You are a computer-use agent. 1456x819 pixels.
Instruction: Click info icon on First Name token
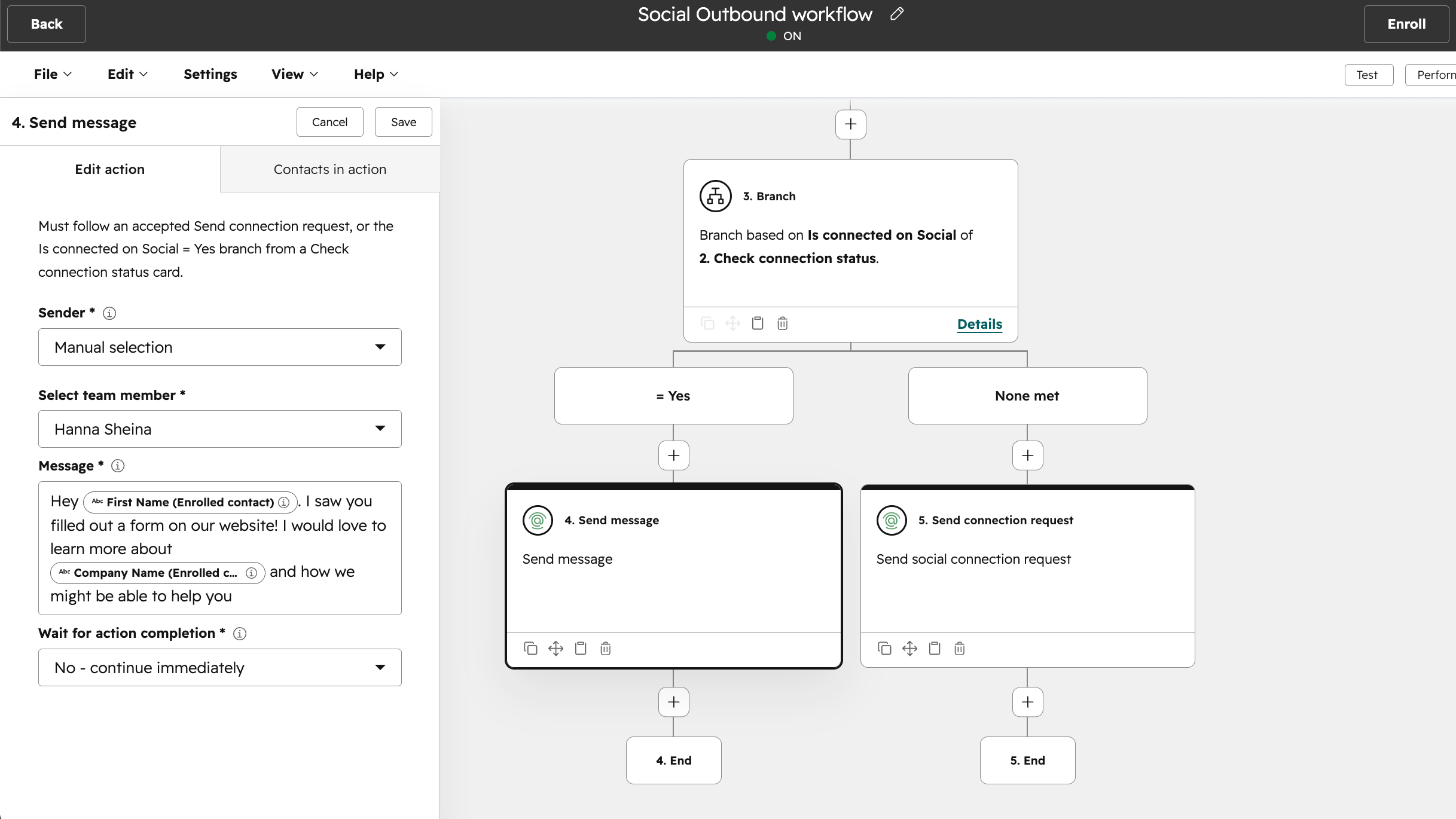coord(284,502)
